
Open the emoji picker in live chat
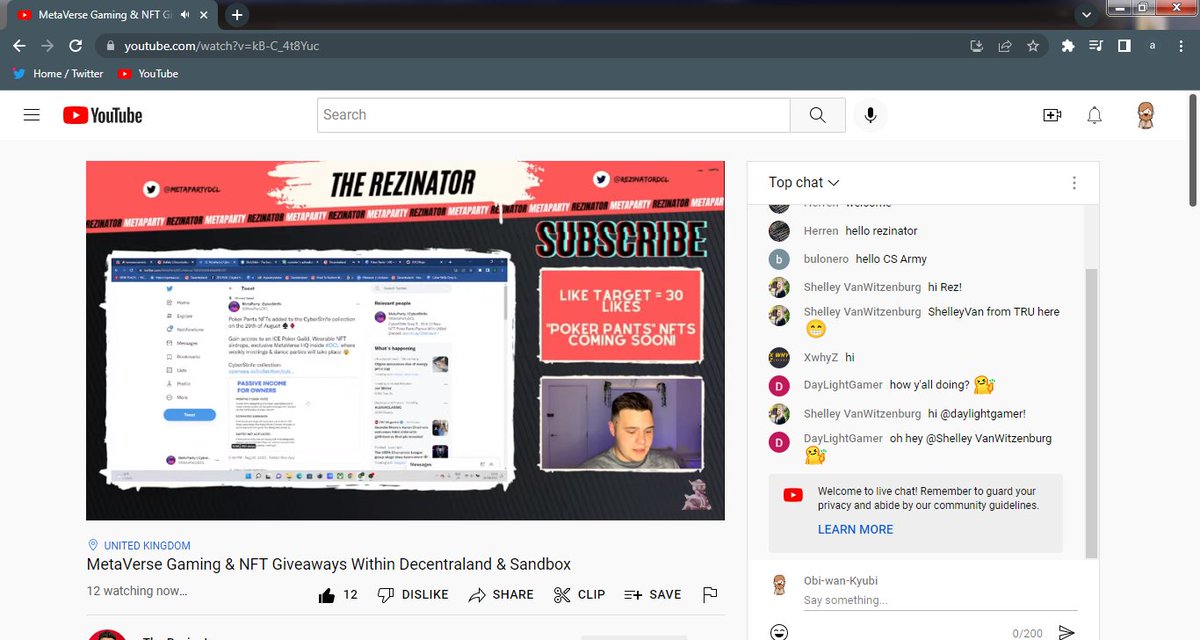tap(779, 632)
